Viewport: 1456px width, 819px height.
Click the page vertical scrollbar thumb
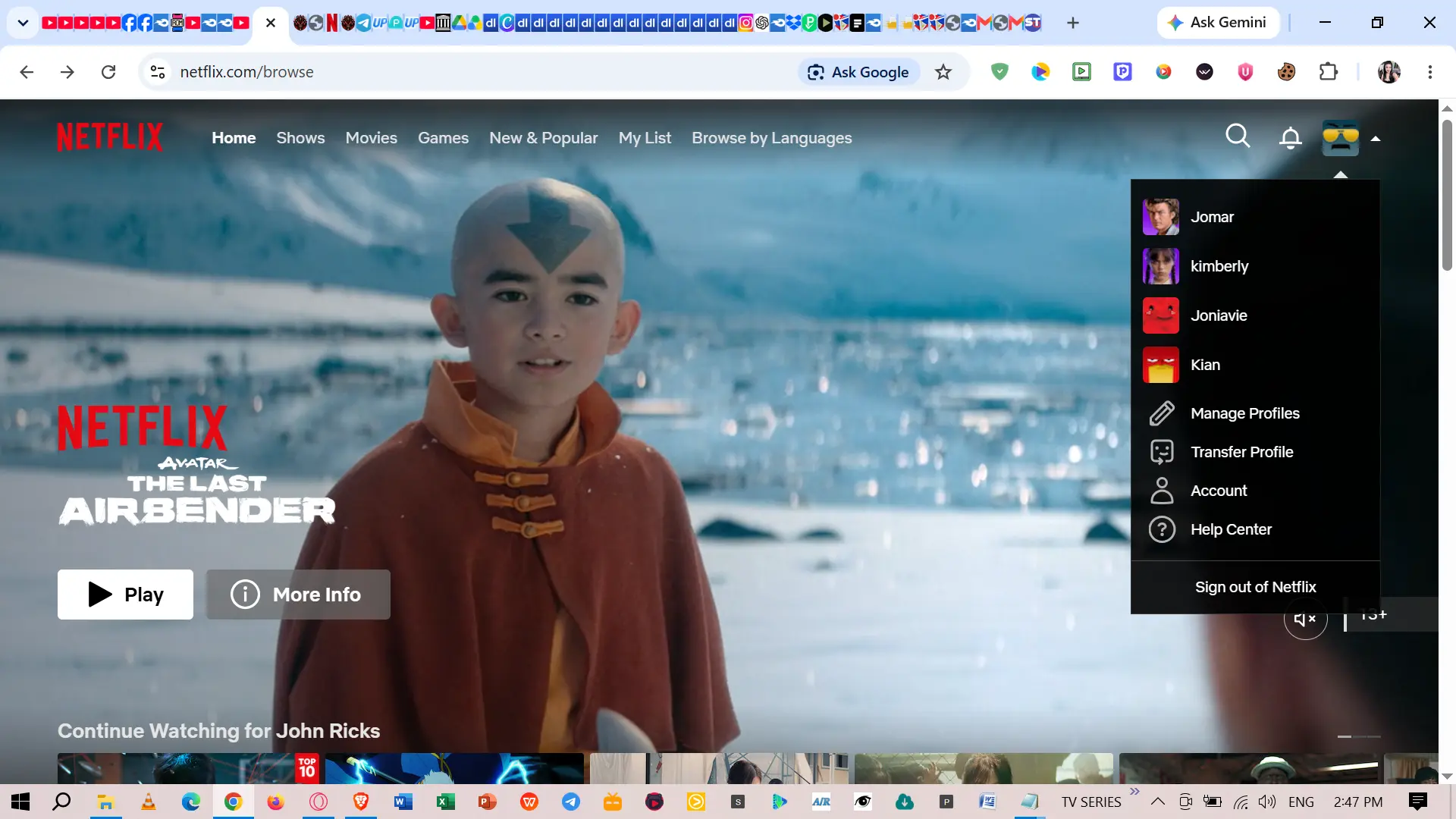tap(1447, 196)
